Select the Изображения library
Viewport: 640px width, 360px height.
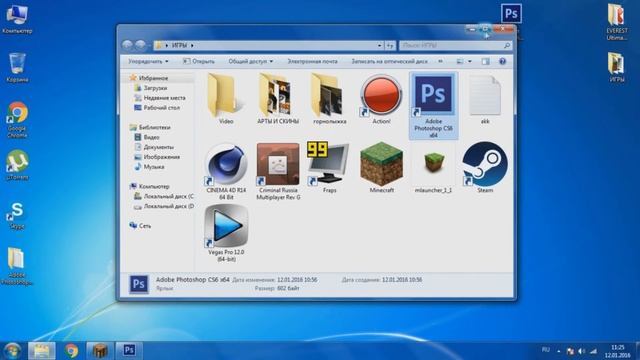(x=162, y=157)
